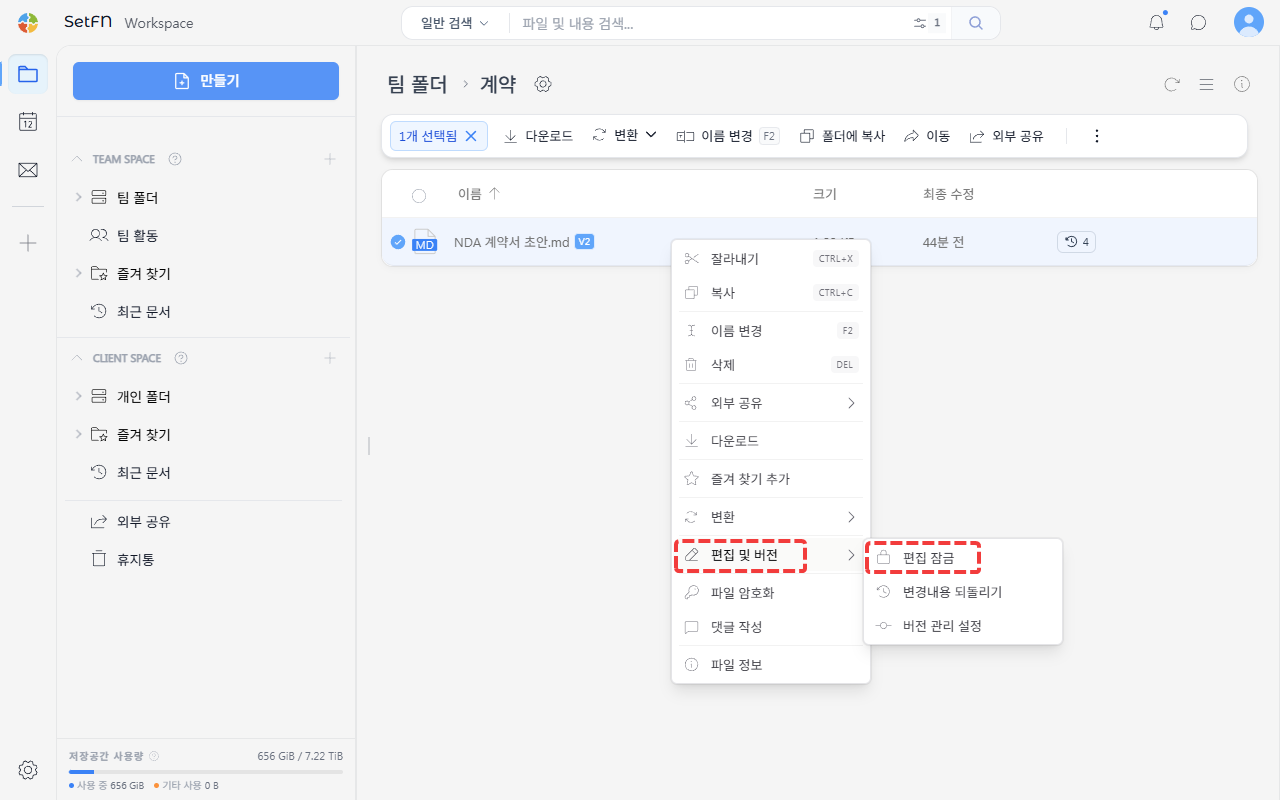Uncheck the NDA 계약서 초안.md row
The height and width of the screenshot is (800, 1280).
(x=398, y=242)
